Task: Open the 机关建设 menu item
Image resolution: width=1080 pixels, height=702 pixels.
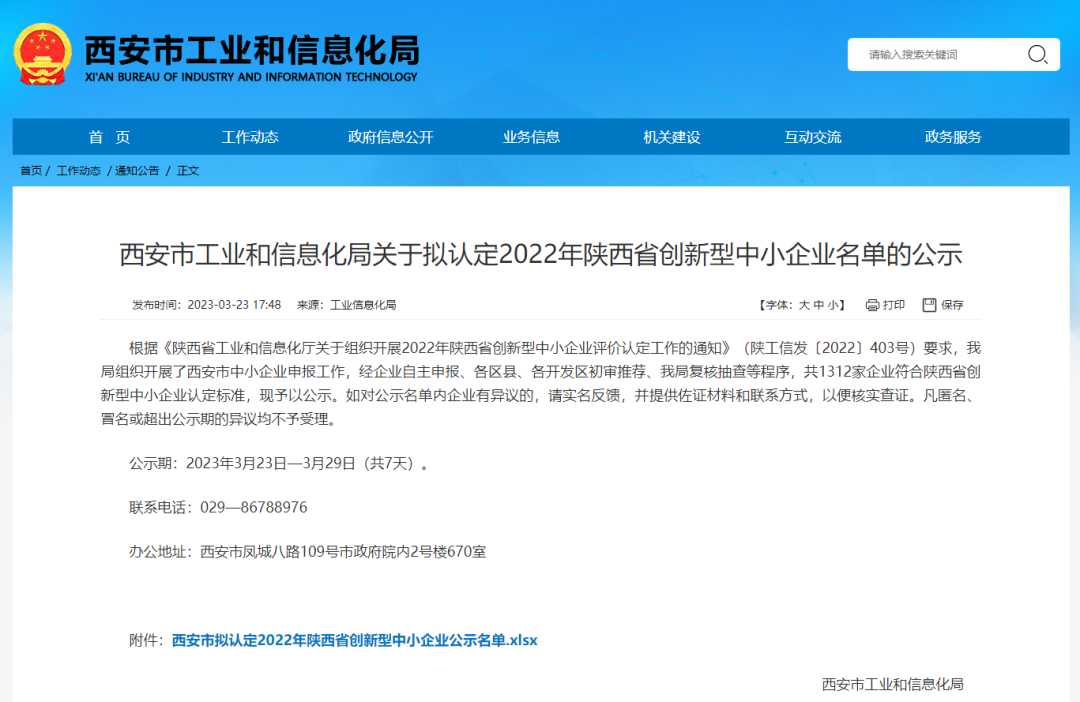Action: click(672, 137)
